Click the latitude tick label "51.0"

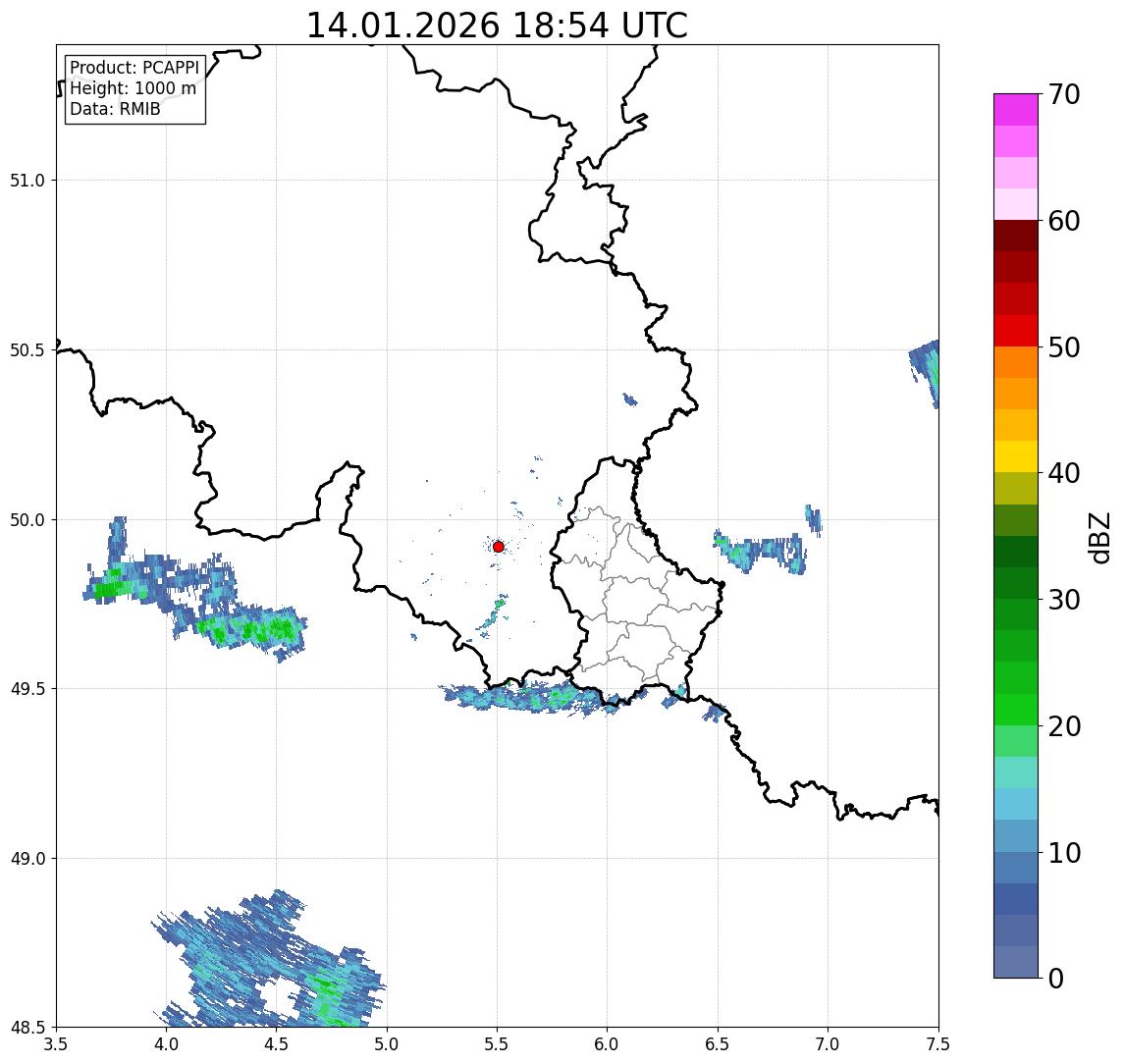point(27,181)
